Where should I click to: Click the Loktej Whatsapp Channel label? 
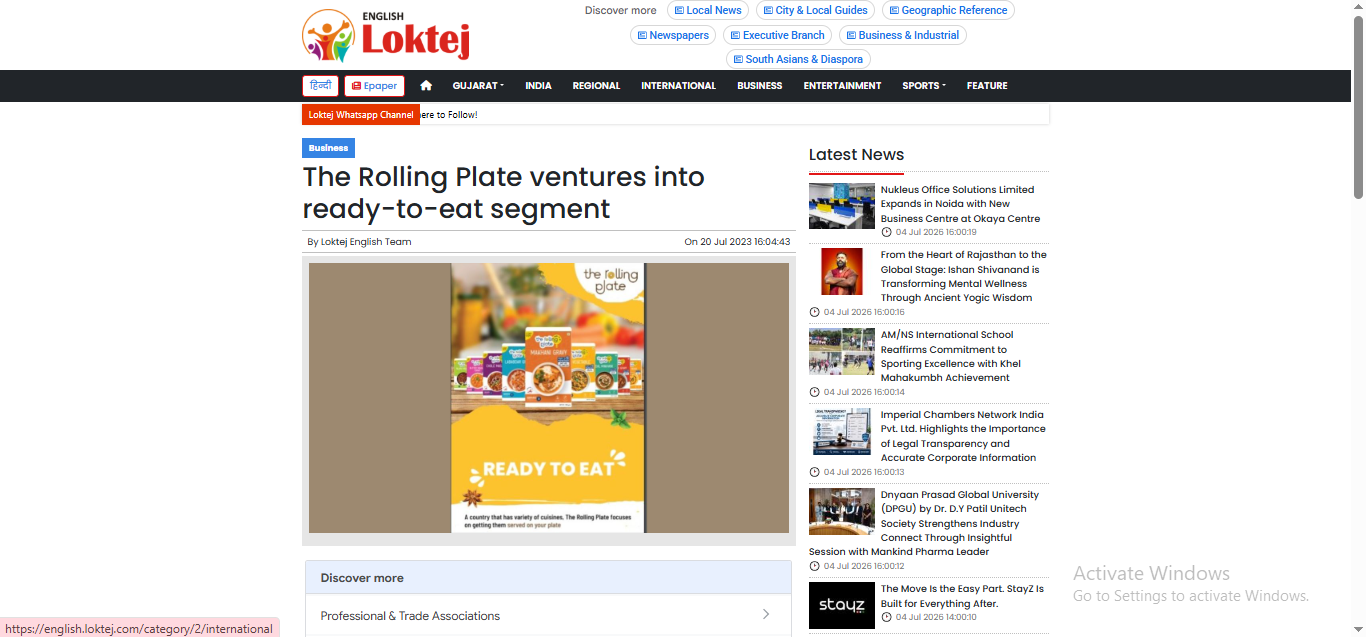tap(361, 115)
